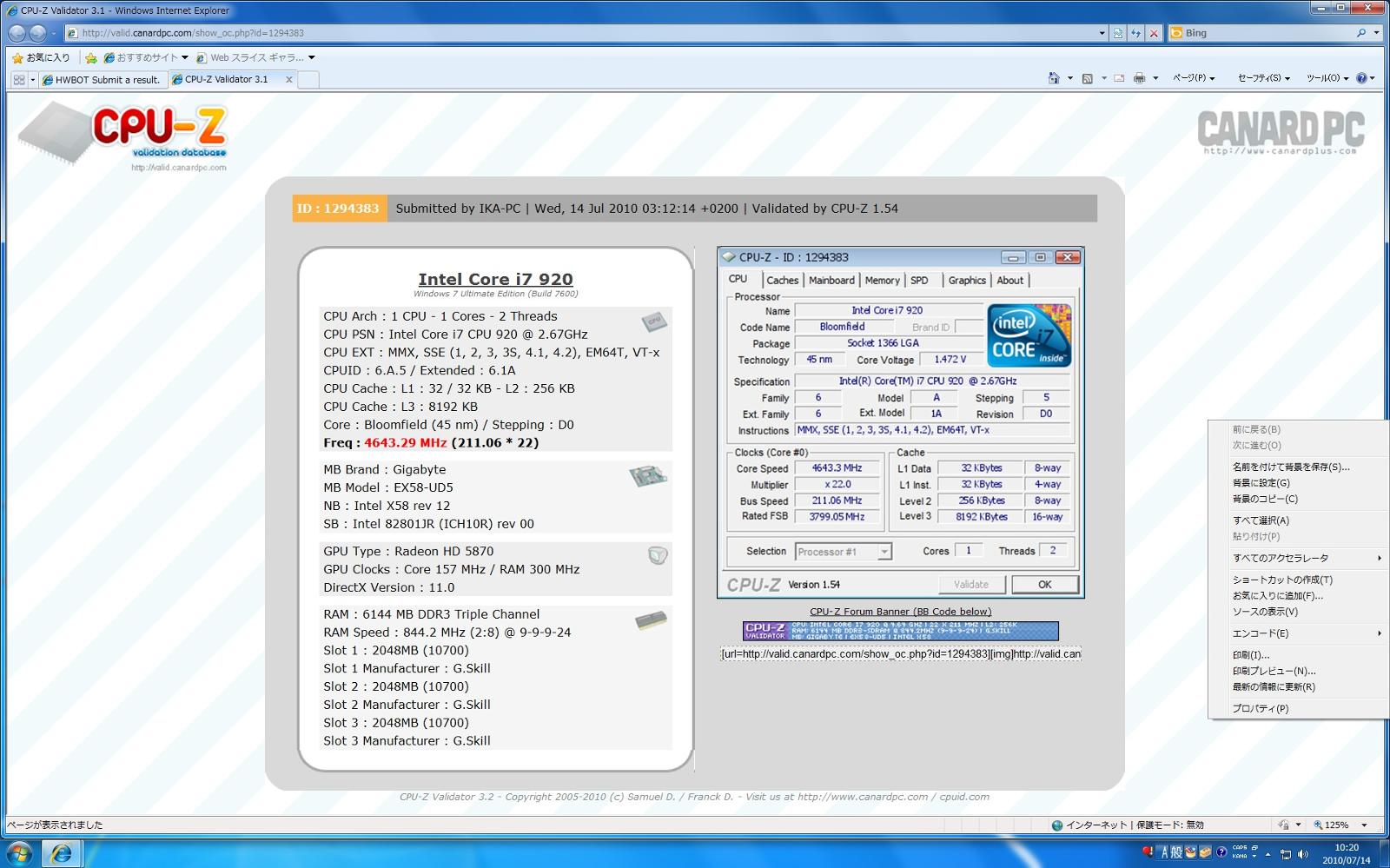Stop loading with the red X icon
1390x868 pixels.
(1154, 33)
